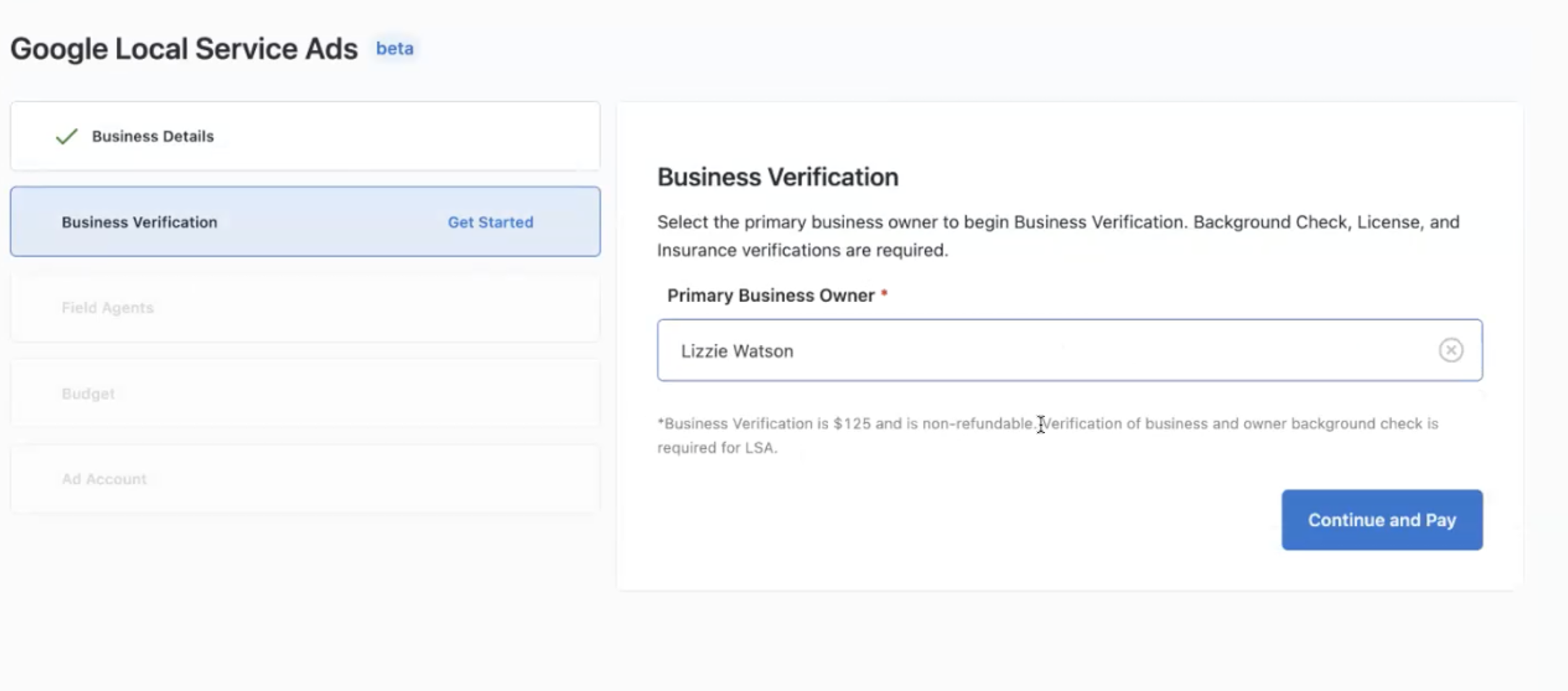This screenshot has height=691, width=1568.
Task: Click the beta badge
Action: [x=395, y=48]
